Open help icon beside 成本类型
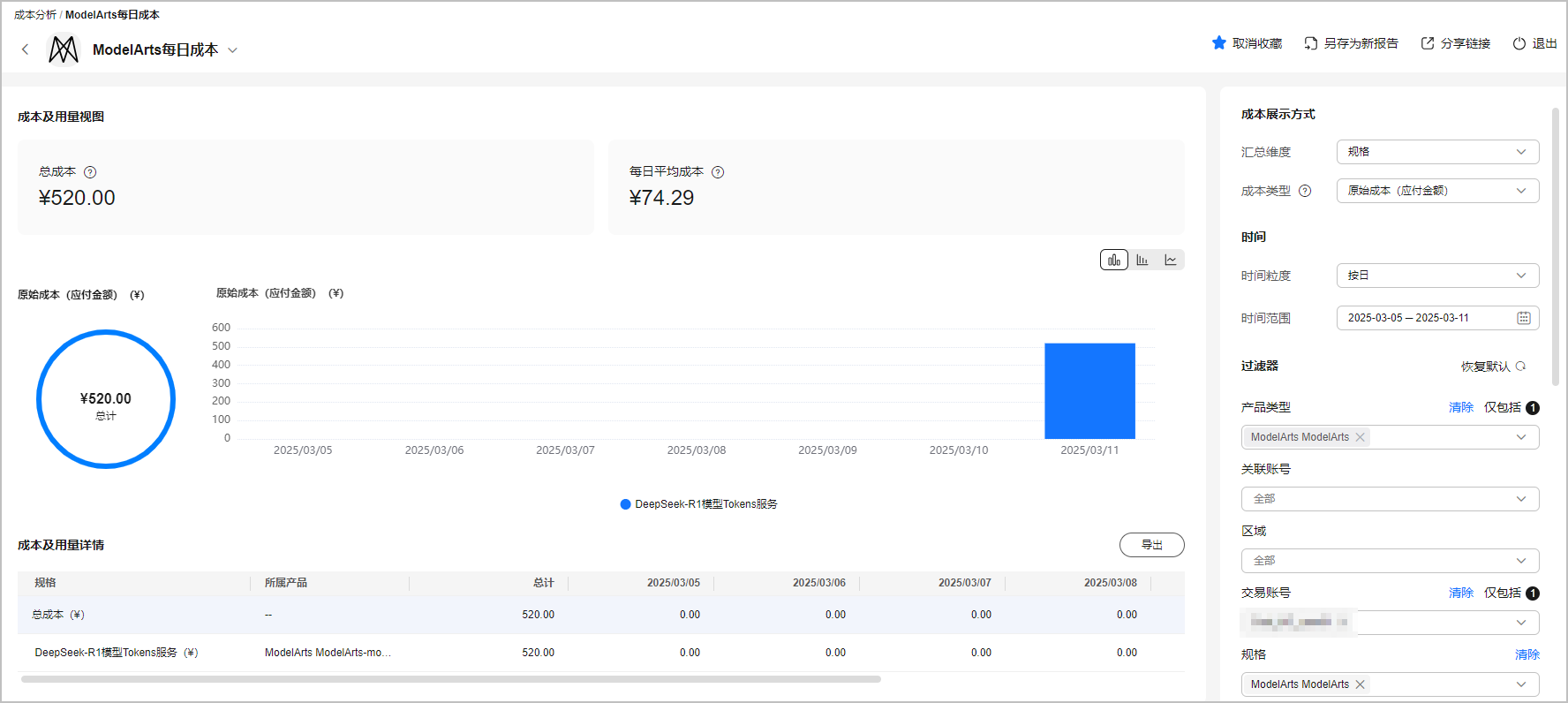Viewport: 1568px width, 703px height. pos(1305,191)
